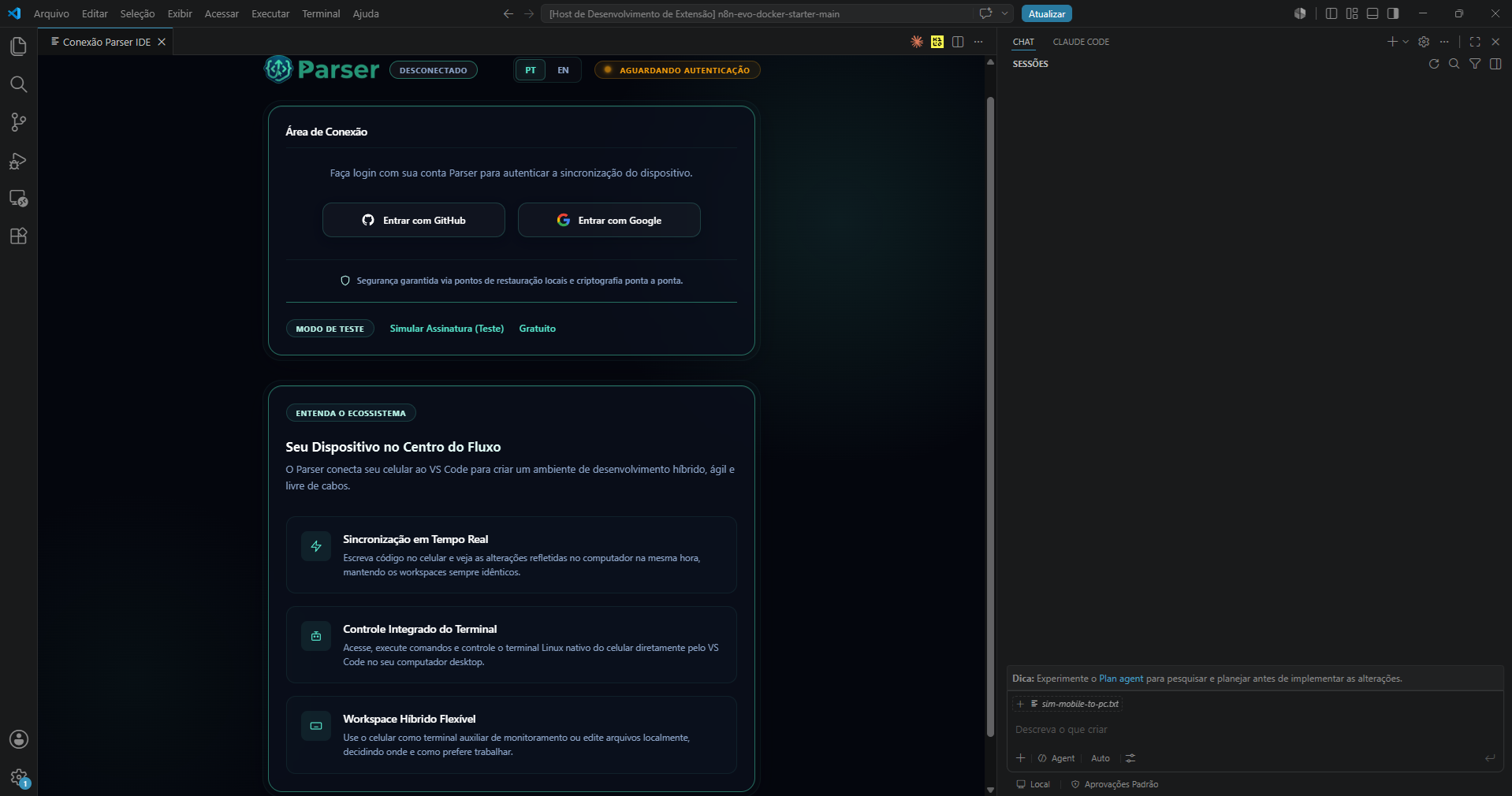
Task: Open the Executar menu
Action: point(270,13)
